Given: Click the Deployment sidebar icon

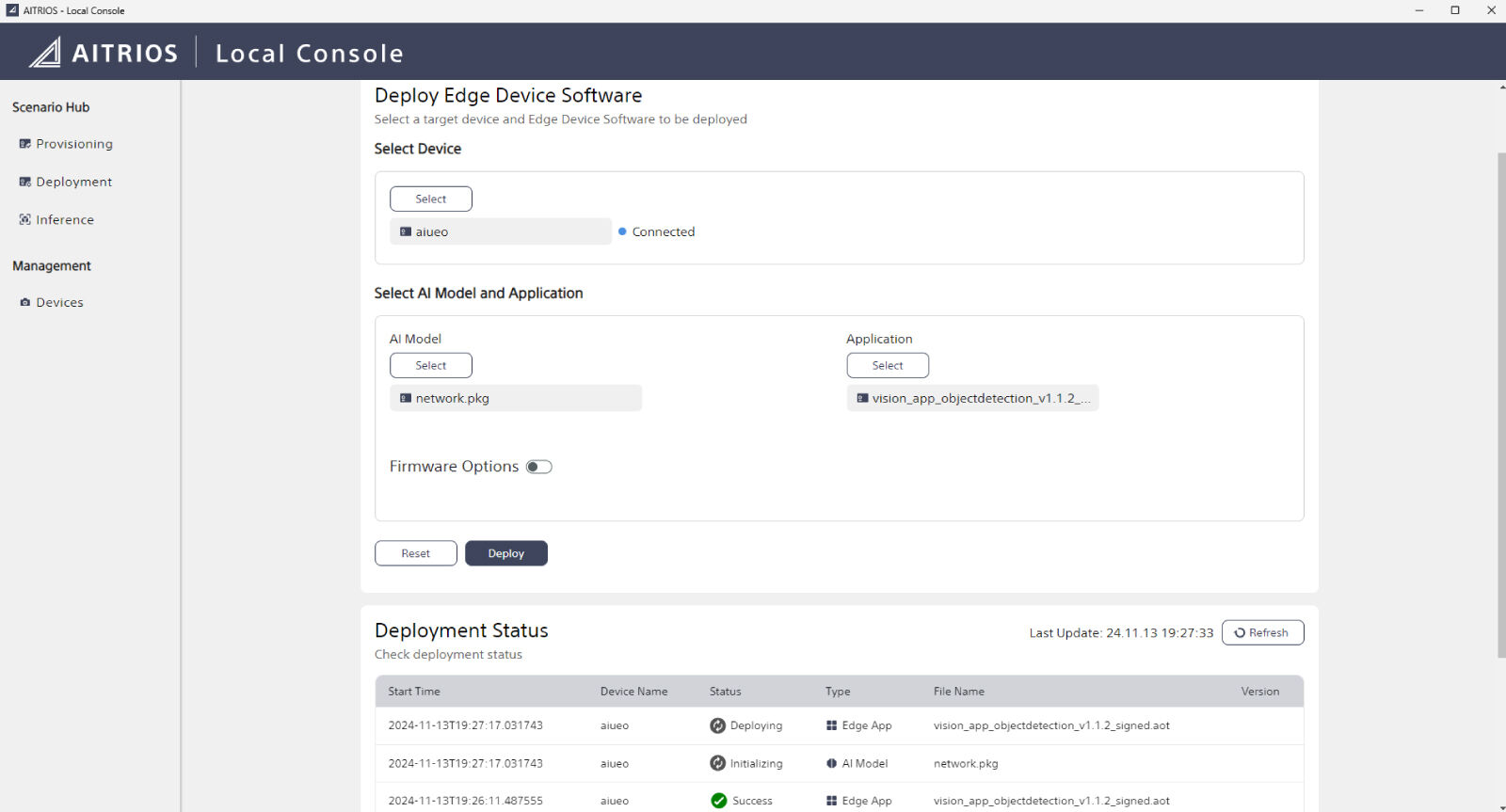Looking at the screenshot, I should [x=25, y=182].
